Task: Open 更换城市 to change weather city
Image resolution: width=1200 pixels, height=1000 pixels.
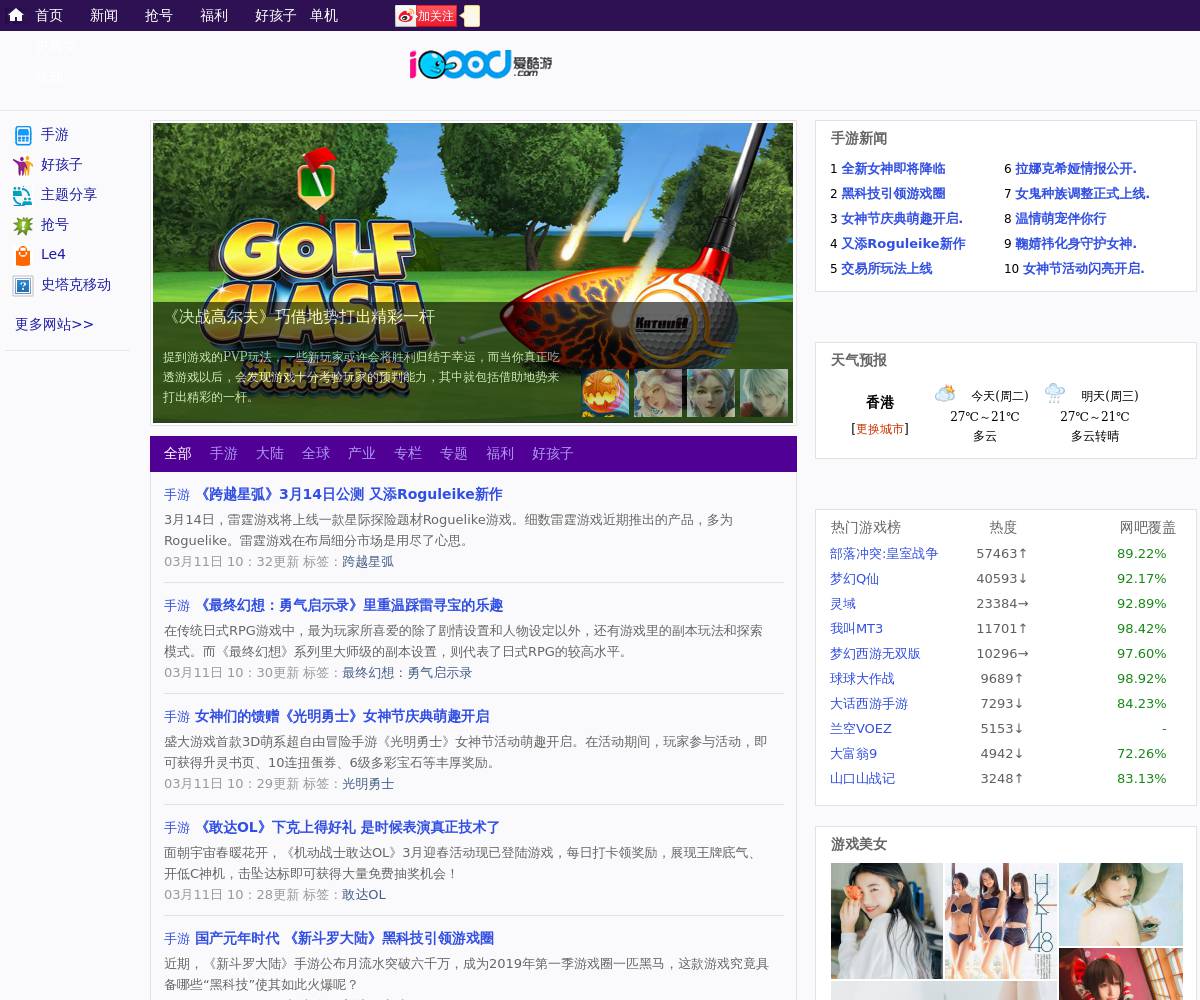Action: click(x=879, y=429)
